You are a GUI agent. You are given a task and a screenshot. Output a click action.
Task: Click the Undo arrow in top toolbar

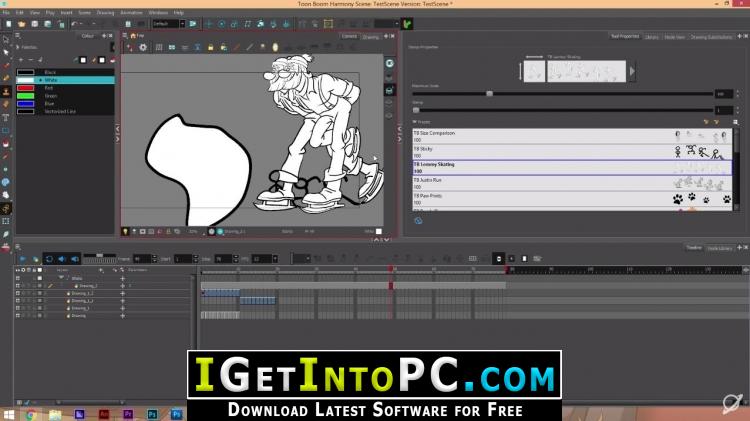click(74, 24)
